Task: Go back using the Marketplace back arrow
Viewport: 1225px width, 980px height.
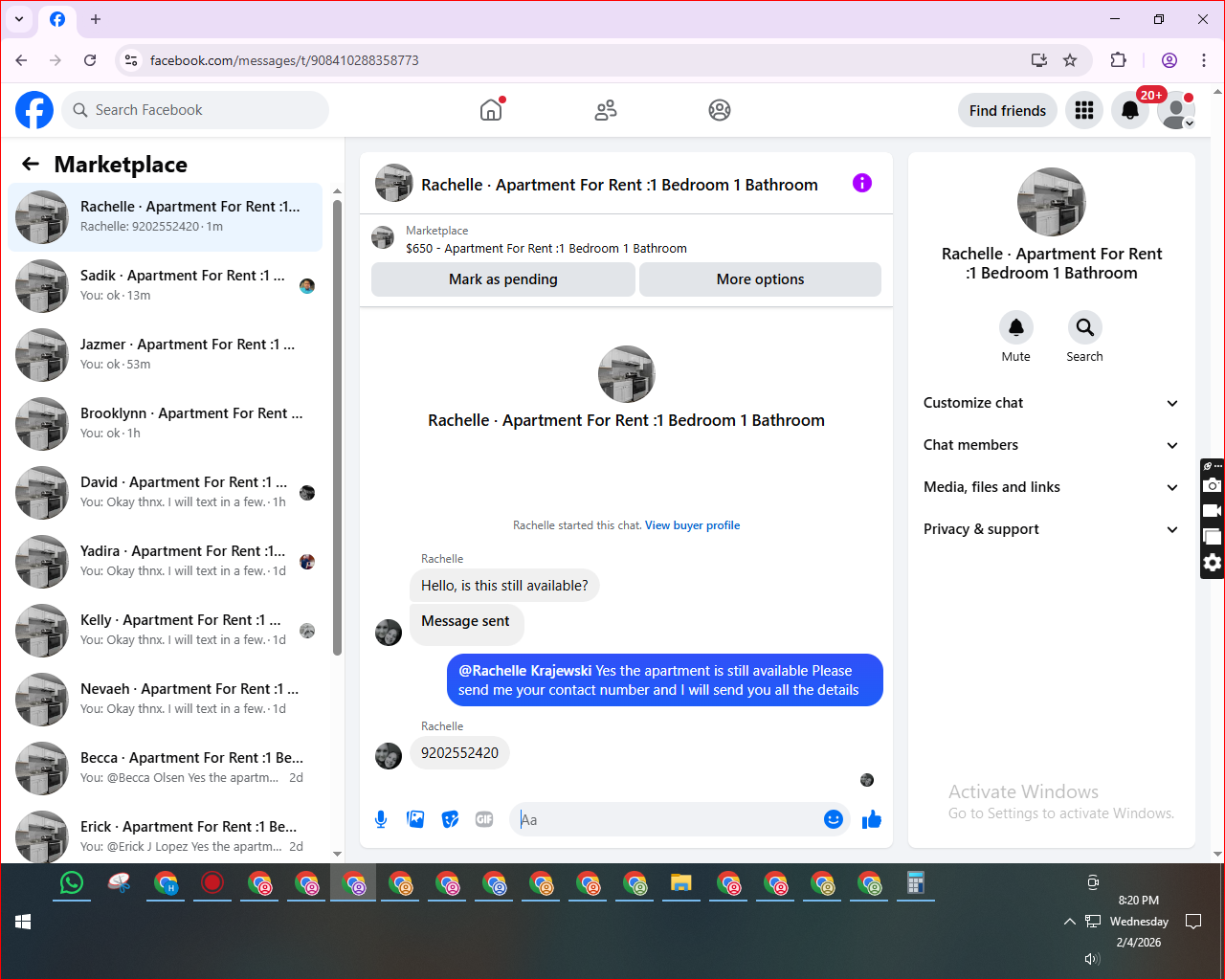Action: point(31,164)
